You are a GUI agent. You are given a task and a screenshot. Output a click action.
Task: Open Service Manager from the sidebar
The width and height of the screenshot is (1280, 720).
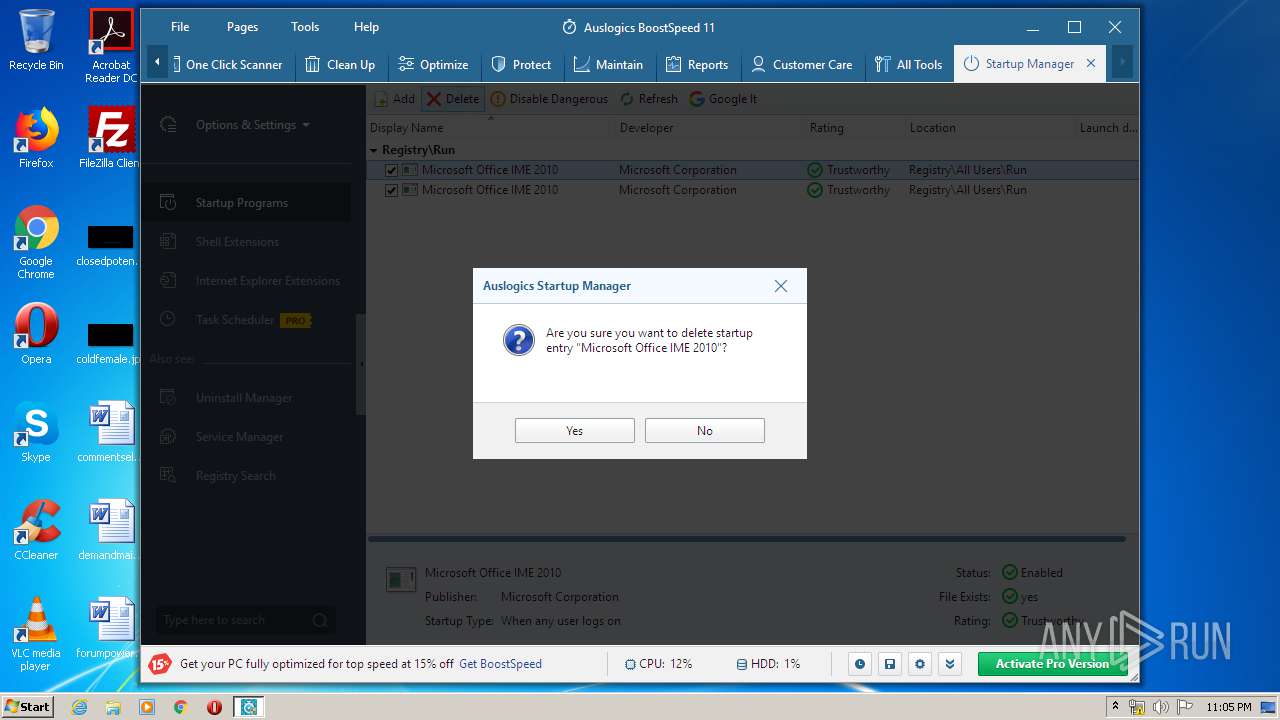pyautogui.click(x=246, y=437)
